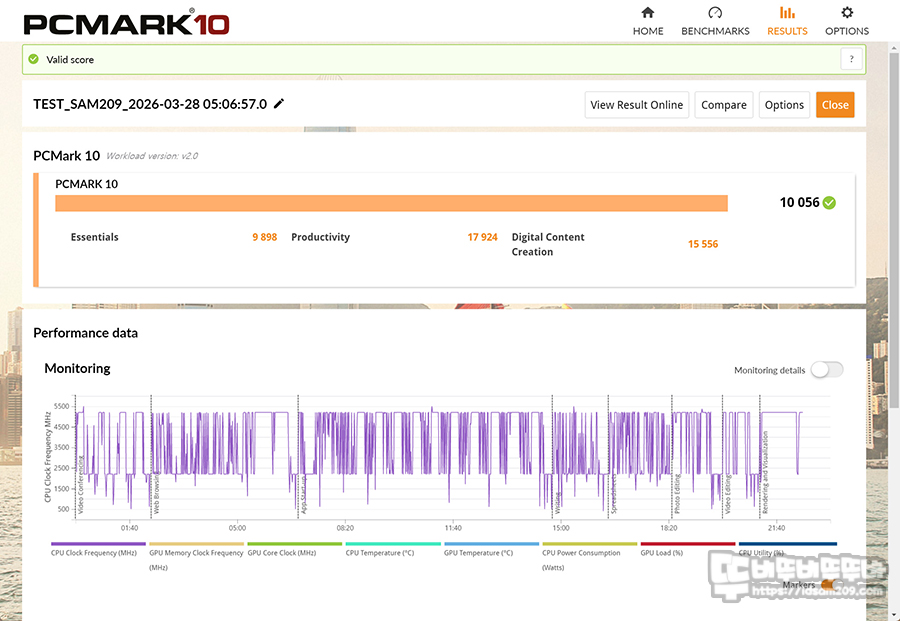
Task: Click the Compare button
Action: (724, 105)
